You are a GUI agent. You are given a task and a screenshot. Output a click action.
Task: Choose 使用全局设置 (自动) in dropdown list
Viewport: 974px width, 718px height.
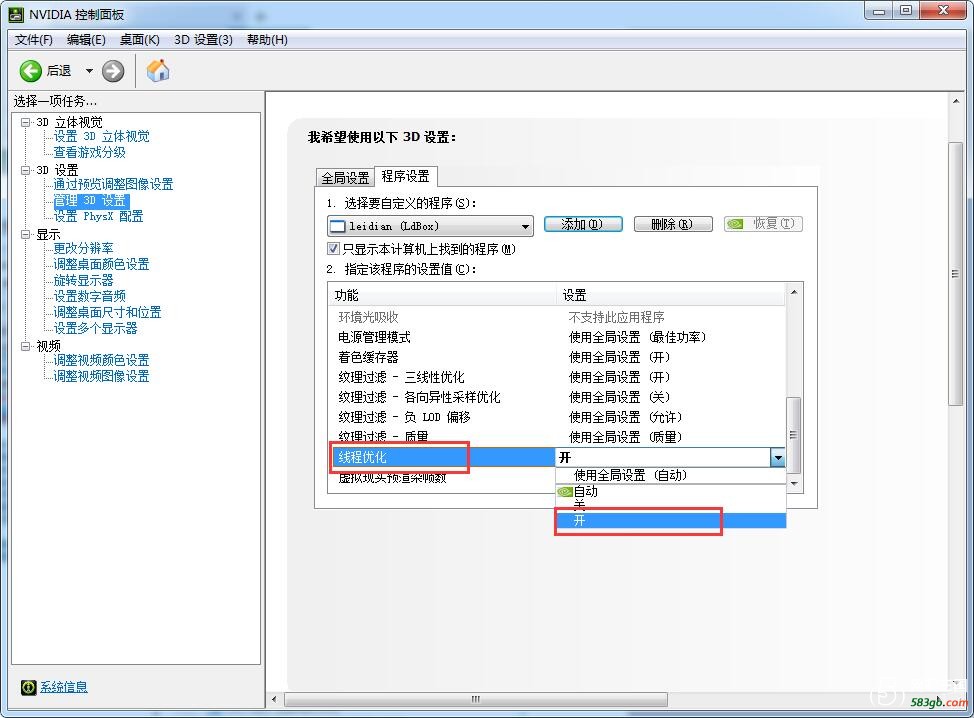671,476
